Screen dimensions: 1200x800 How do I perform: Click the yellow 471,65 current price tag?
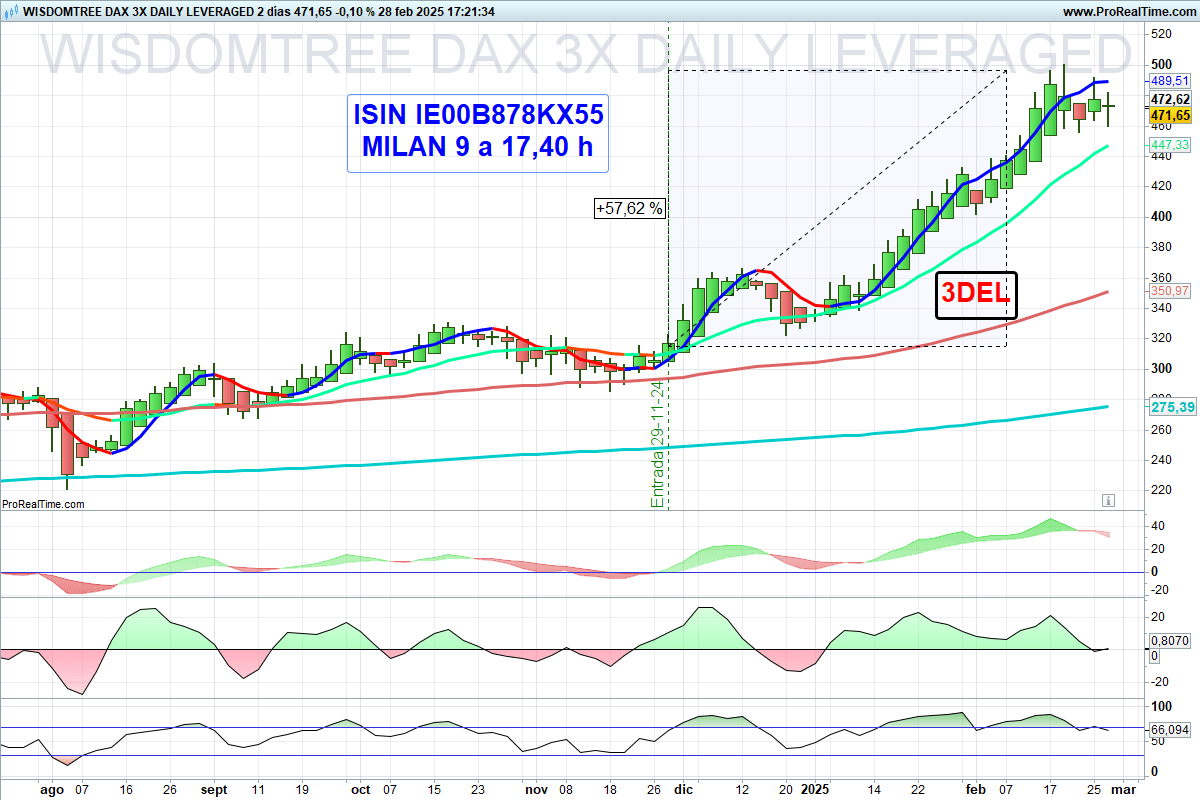point(1169,116)
